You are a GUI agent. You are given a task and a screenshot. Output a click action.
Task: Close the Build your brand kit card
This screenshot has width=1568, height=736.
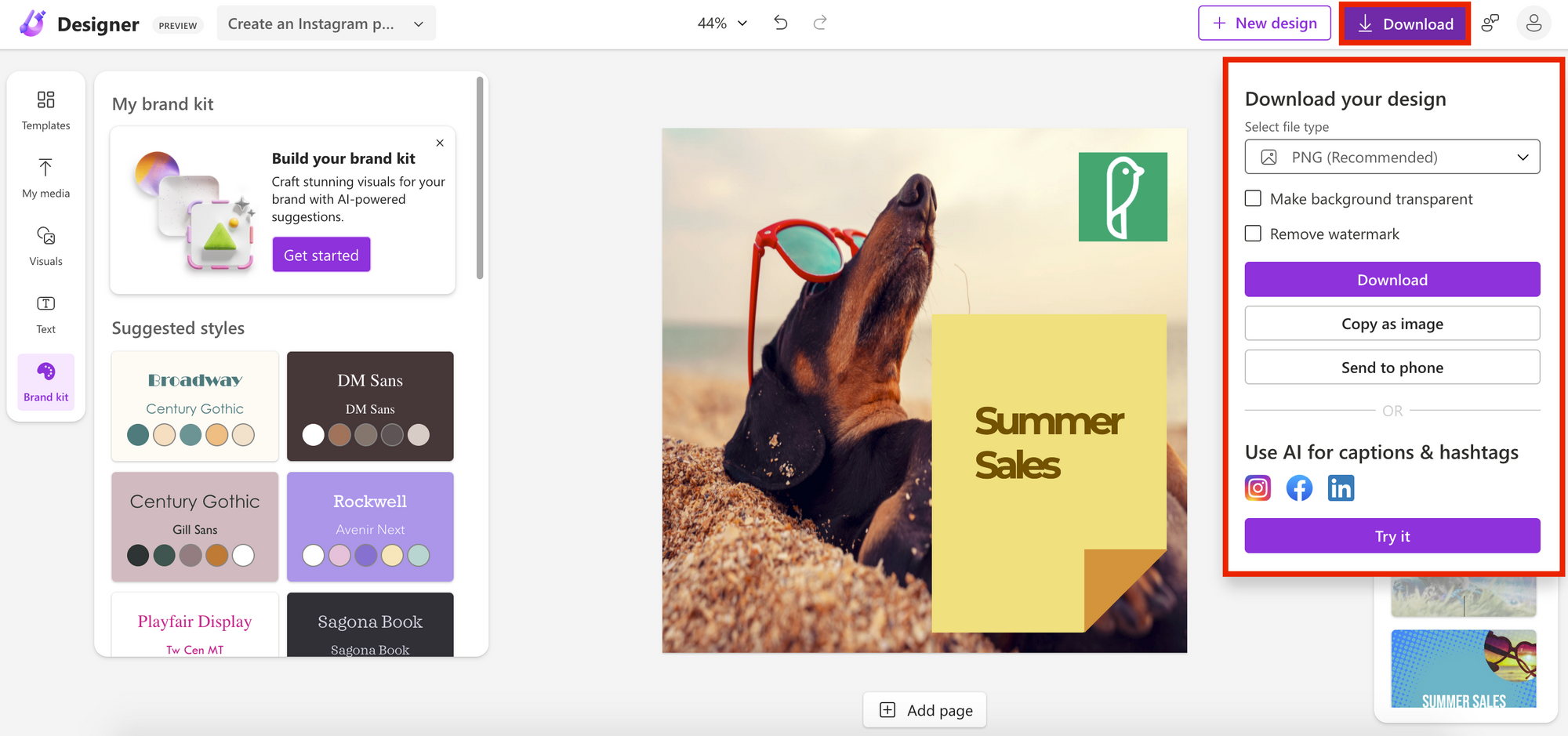click(x=440, y=143)
